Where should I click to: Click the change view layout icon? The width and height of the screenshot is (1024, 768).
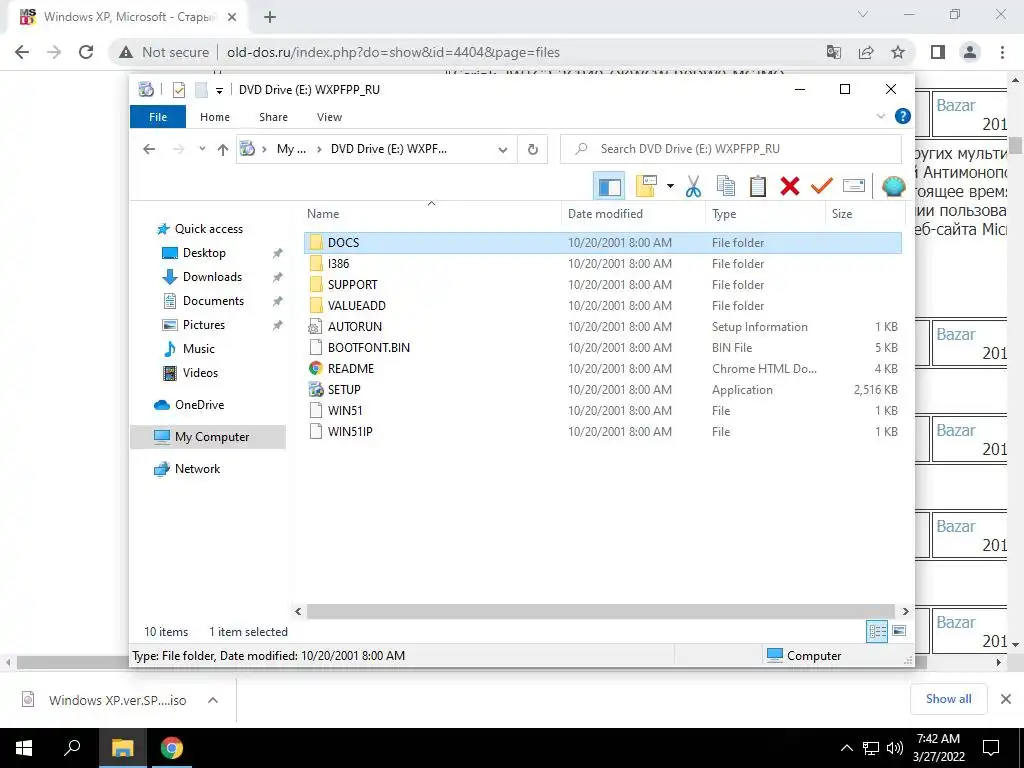coord(646,187)
